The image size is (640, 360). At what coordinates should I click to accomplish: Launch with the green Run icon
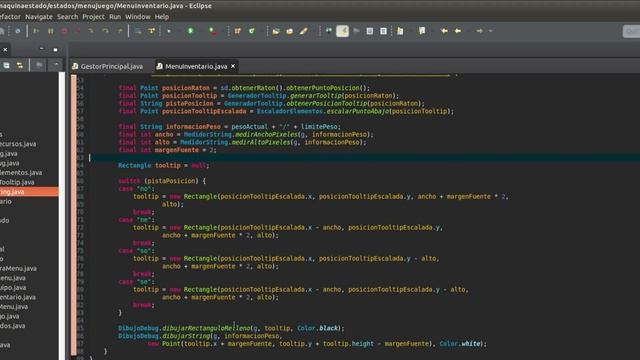pyautogui.click(x=190, y=31)
